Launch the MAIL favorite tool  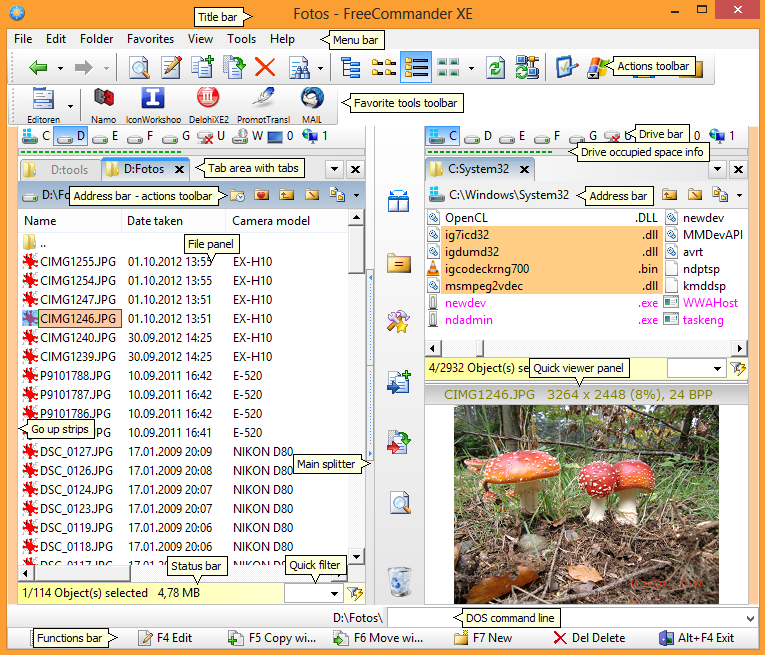(312, 98)
